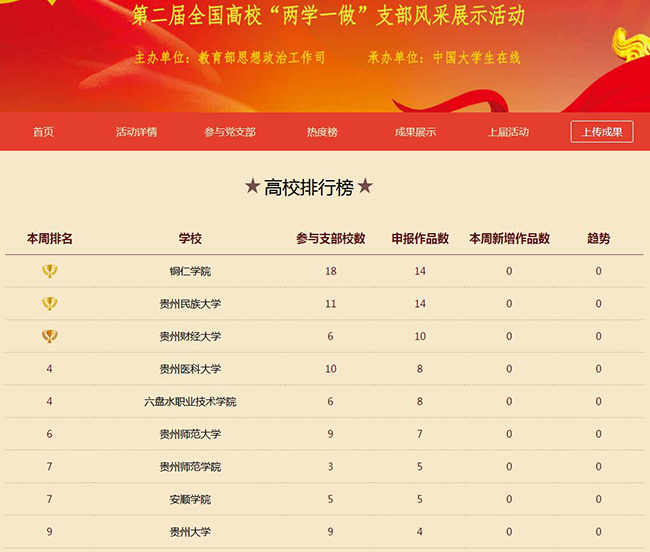Viewport: 650px width, 552px height.
Task: Open 成果展示 navigation tab
Action: (415, 132)
